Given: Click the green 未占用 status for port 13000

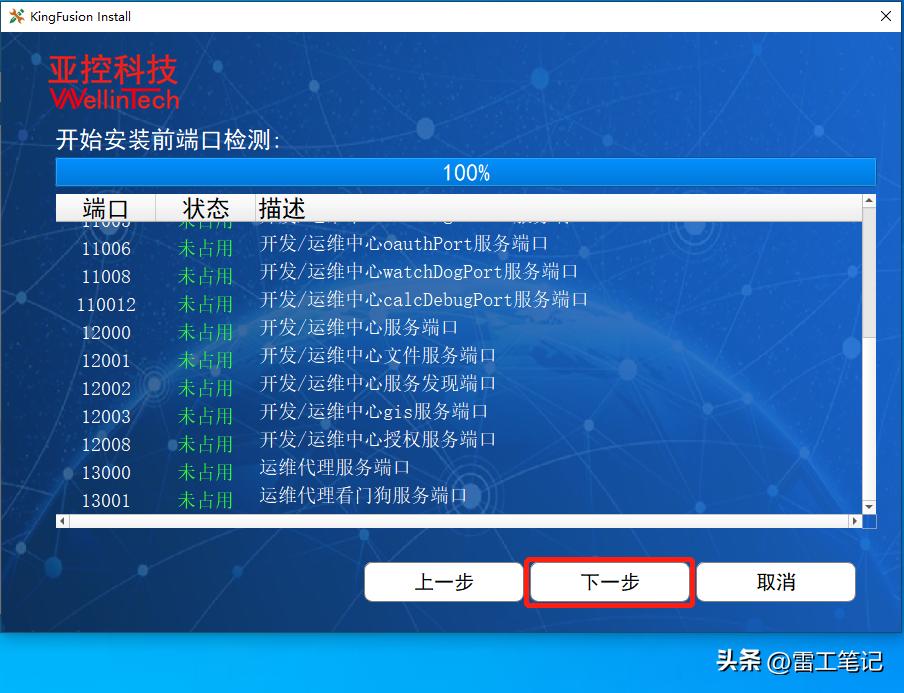Looking at the screenshot, I should click(206, 472).
